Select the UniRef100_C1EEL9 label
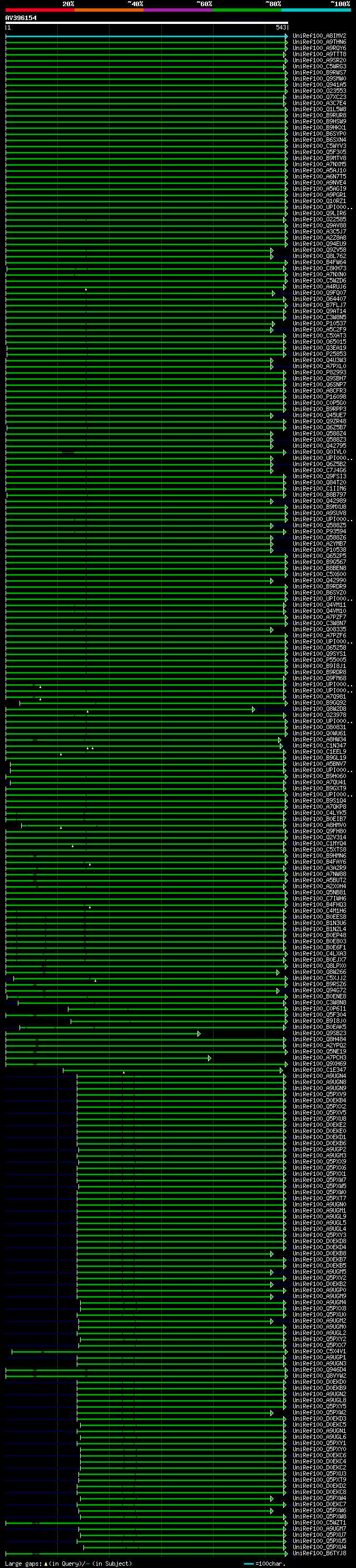 pos(319,752)
